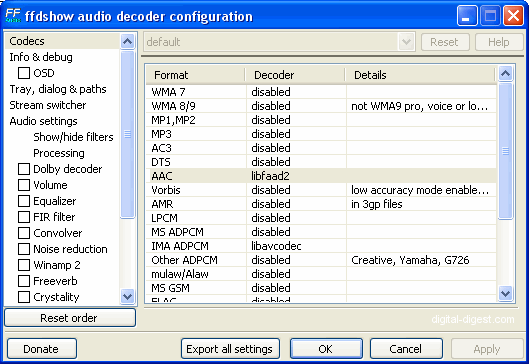
Task: Click down arrow of left panel scrollbar
Action: (128, 297)
